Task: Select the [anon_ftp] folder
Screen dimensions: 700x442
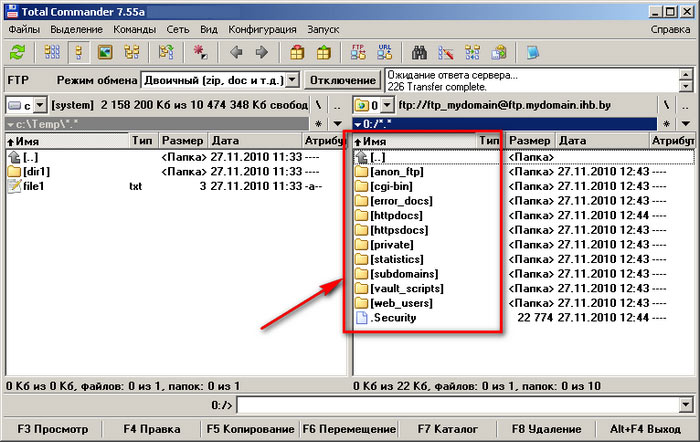Action: click(396, 171)
